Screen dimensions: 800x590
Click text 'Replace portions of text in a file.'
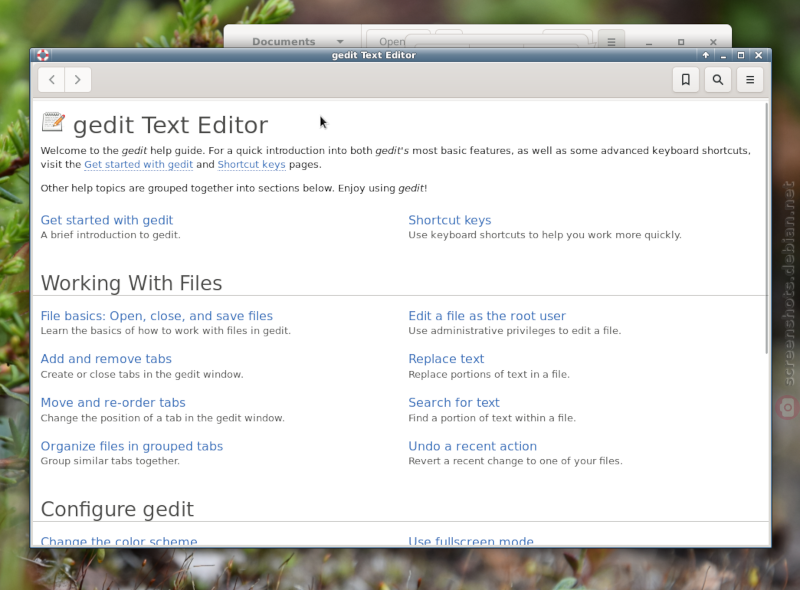(489, 374)
